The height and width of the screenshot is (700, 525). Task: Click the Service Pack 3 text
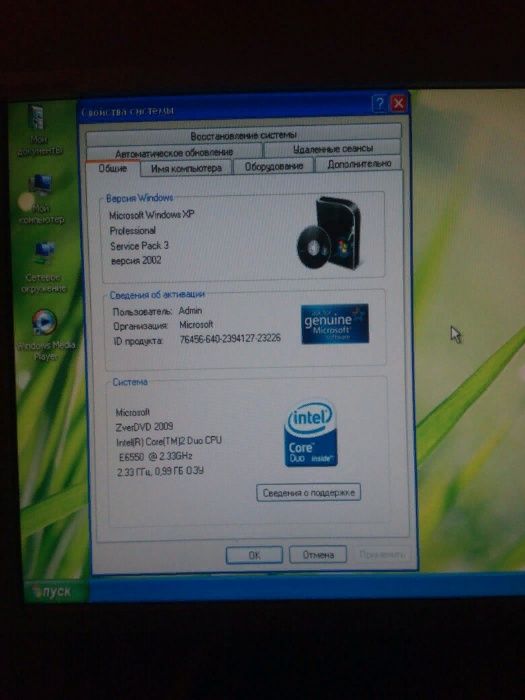pos(139,246)
